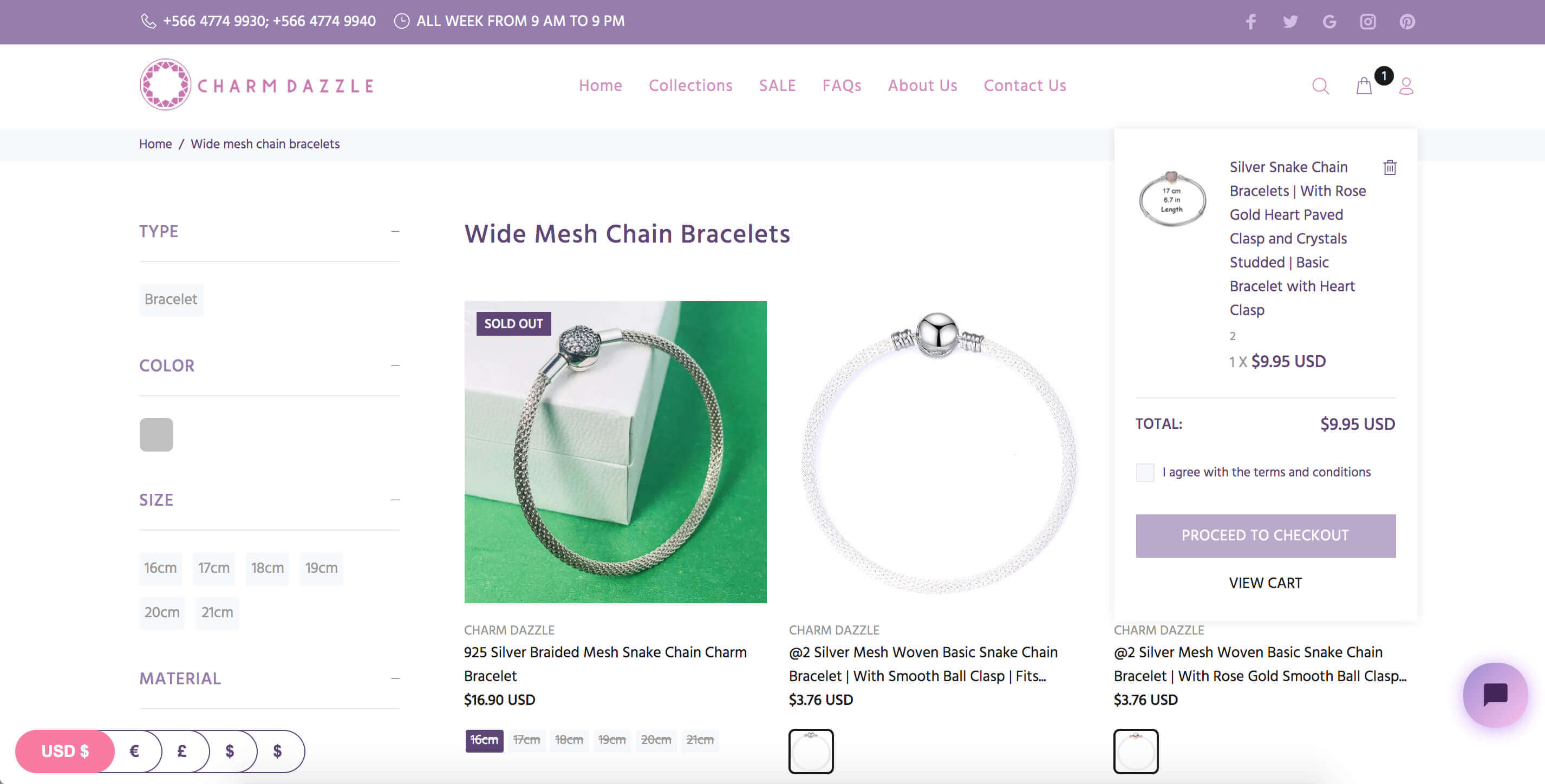Collapse the SIZE filter section
Viewport: 1545px width, 784px height.
pos(395,500)
